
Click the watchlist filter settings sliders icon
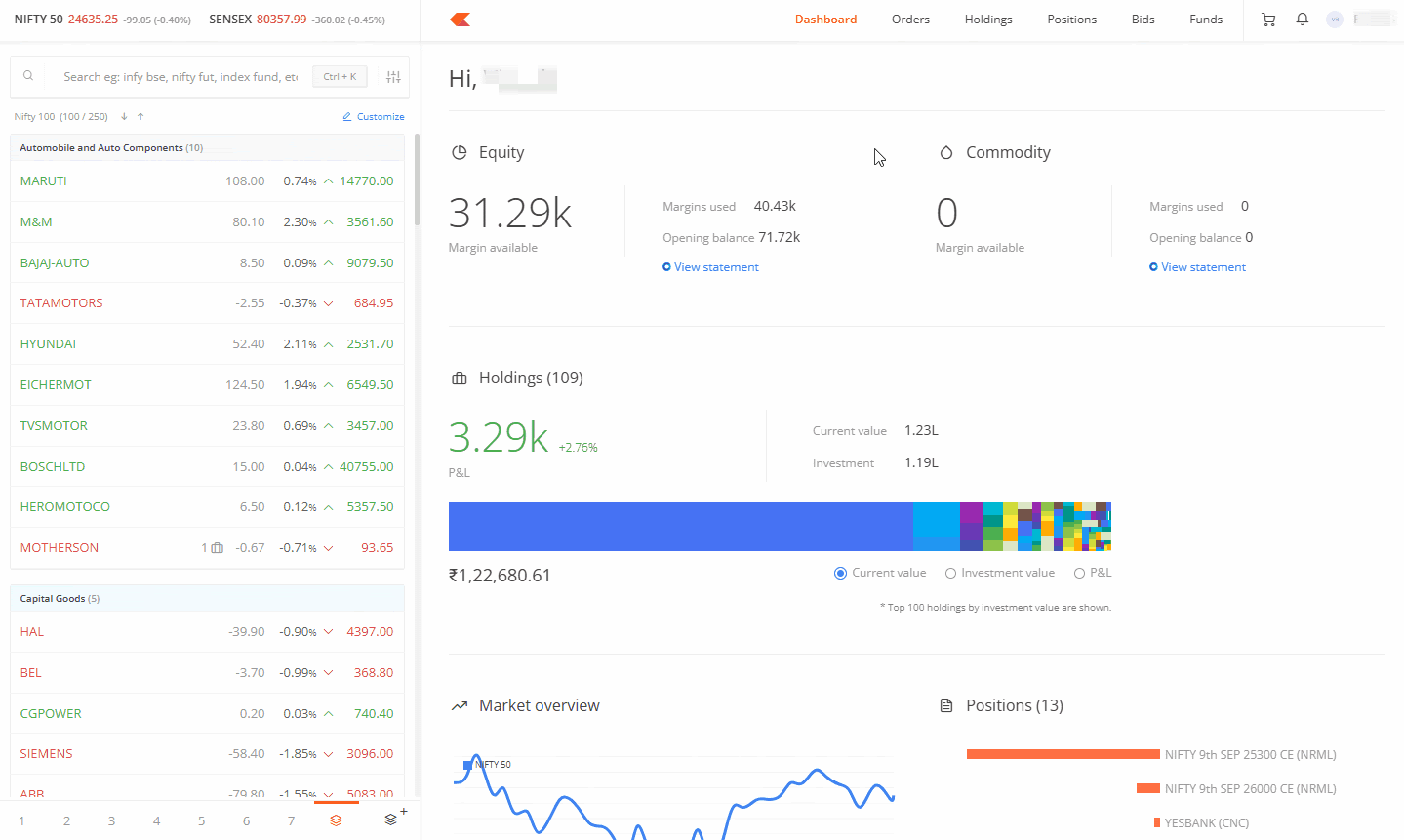point(393,77)
